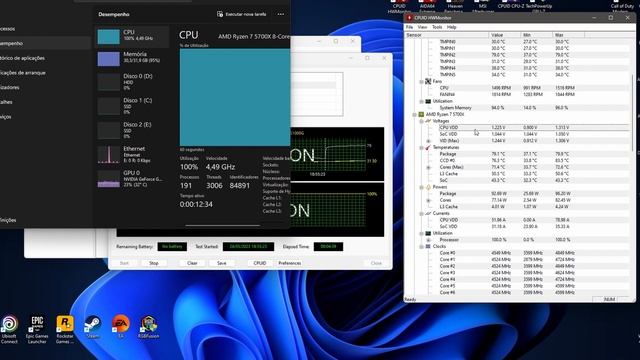The width and height of the screenshot is (640, 360).
Task: Select the Core #3 clock row
Action: (x=533, y=273)
